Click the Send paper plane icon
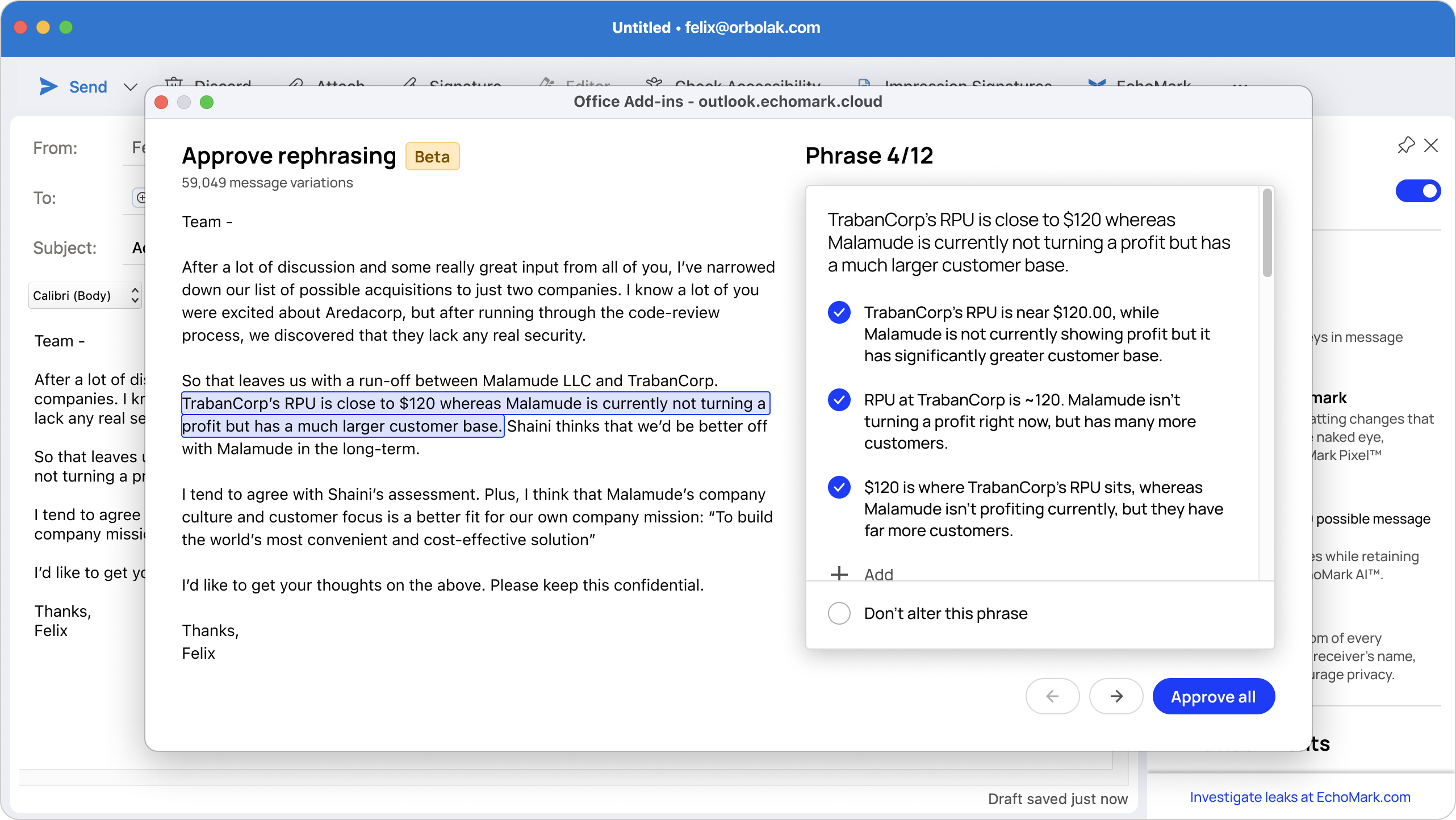1456x820 pixels. (48, 86)
